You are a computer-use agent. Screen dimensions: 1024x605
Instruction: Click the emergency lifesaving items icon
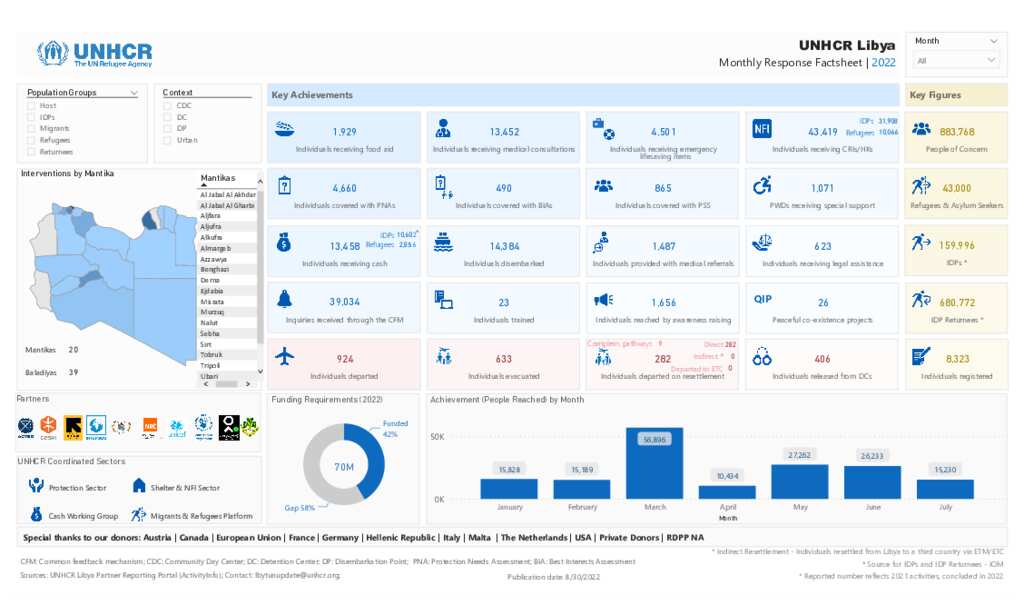(x=603, y=129)
